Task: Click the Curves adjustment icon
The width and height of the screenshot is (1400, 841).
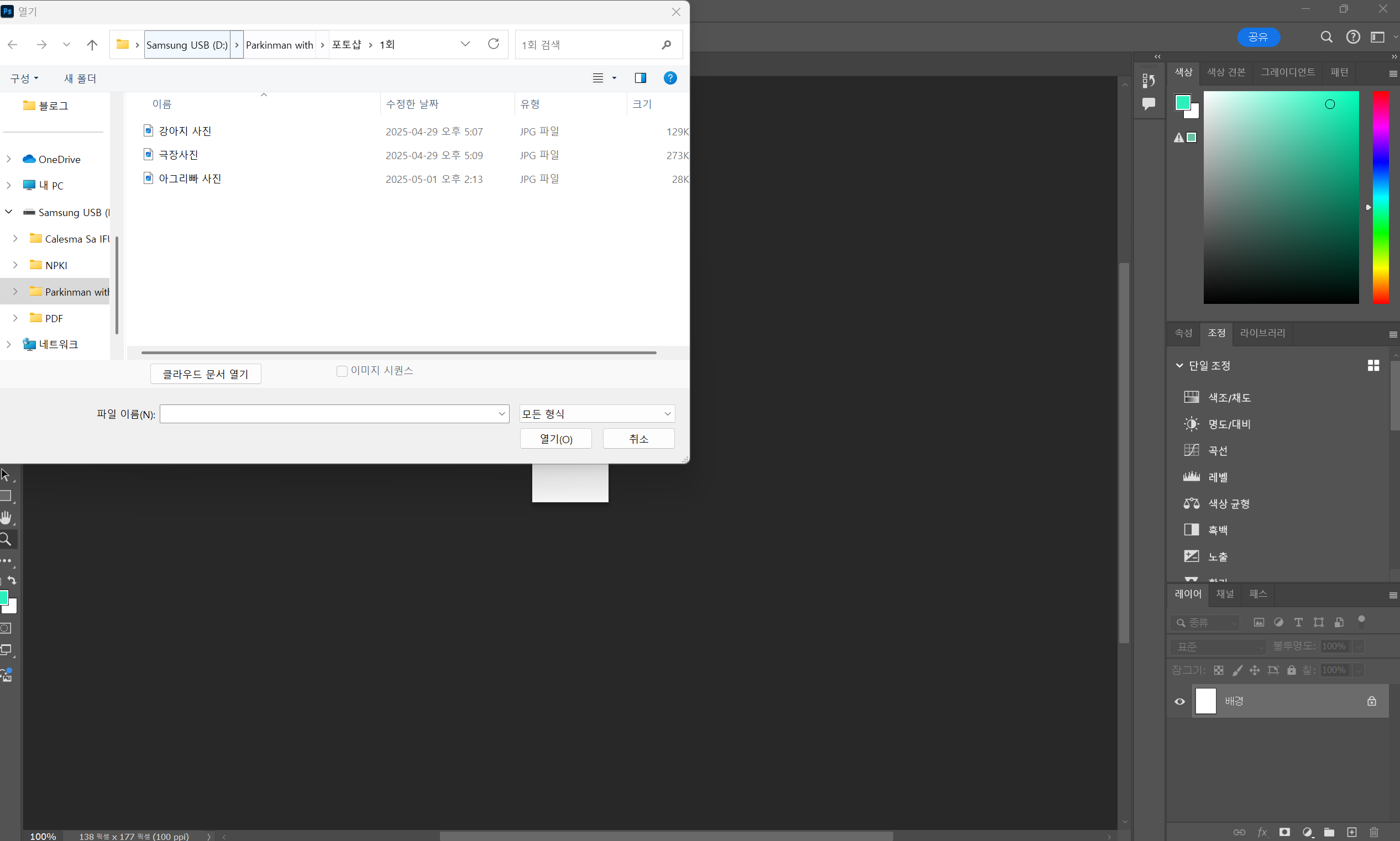Action: pyautogui.click(x=1192, y=450)
